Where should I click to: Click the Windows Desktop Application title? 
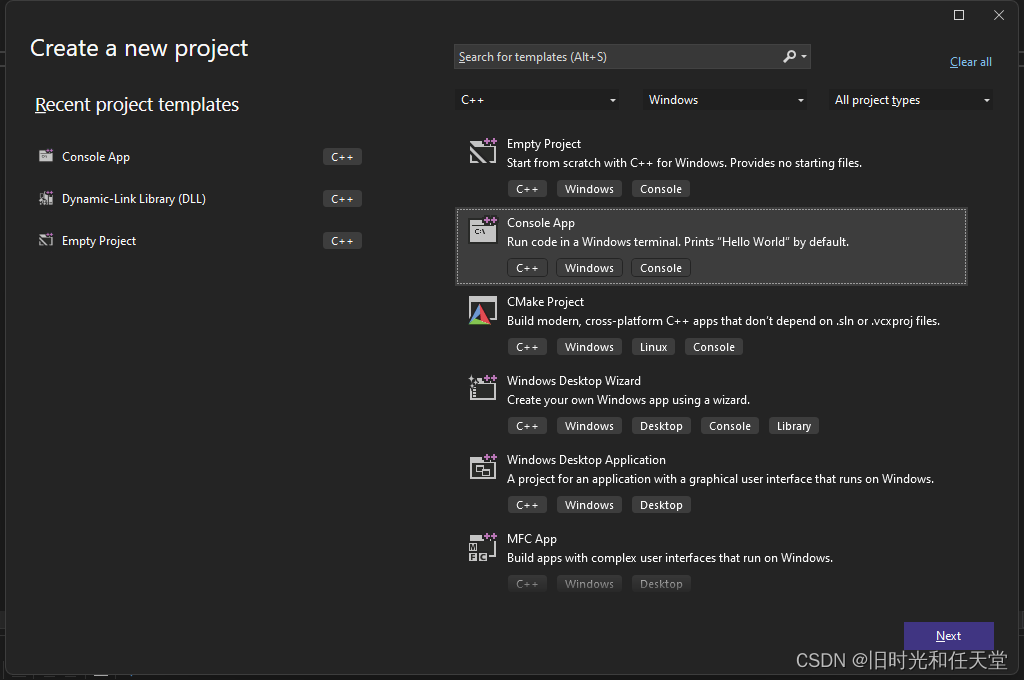[586, 460]
